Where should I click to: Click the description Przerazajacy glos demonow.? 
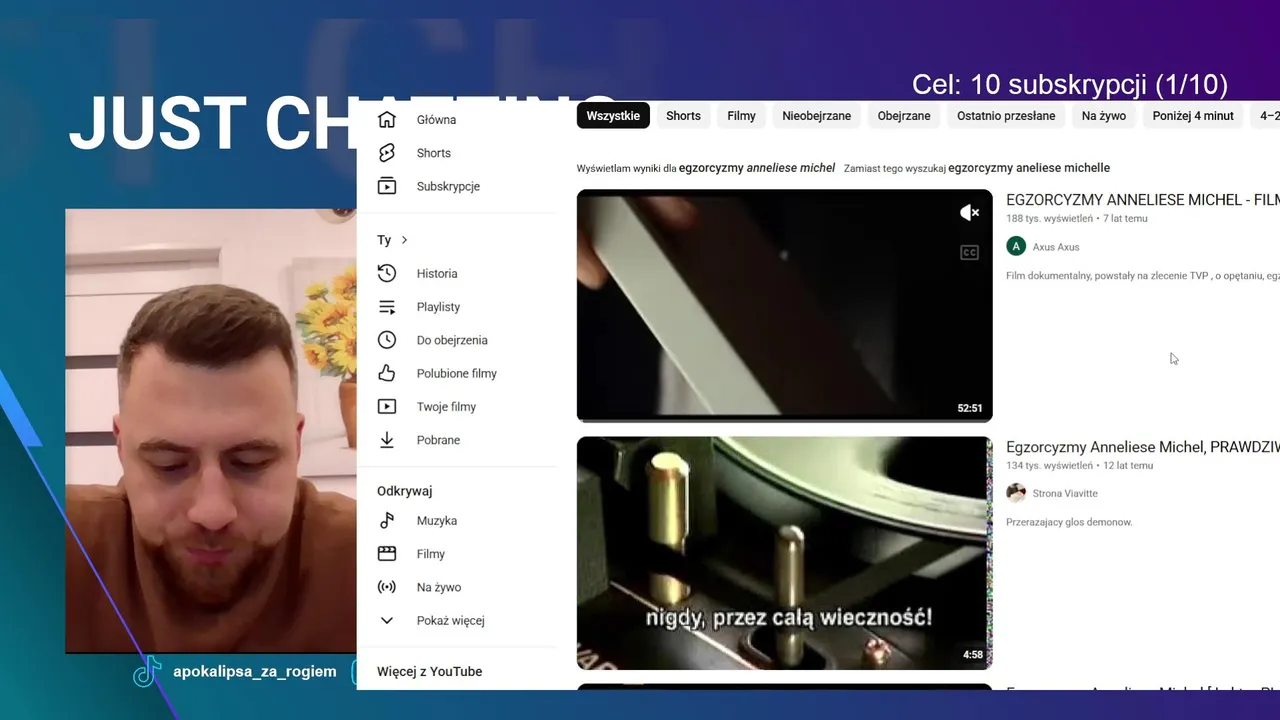(x=1069, y=522)
